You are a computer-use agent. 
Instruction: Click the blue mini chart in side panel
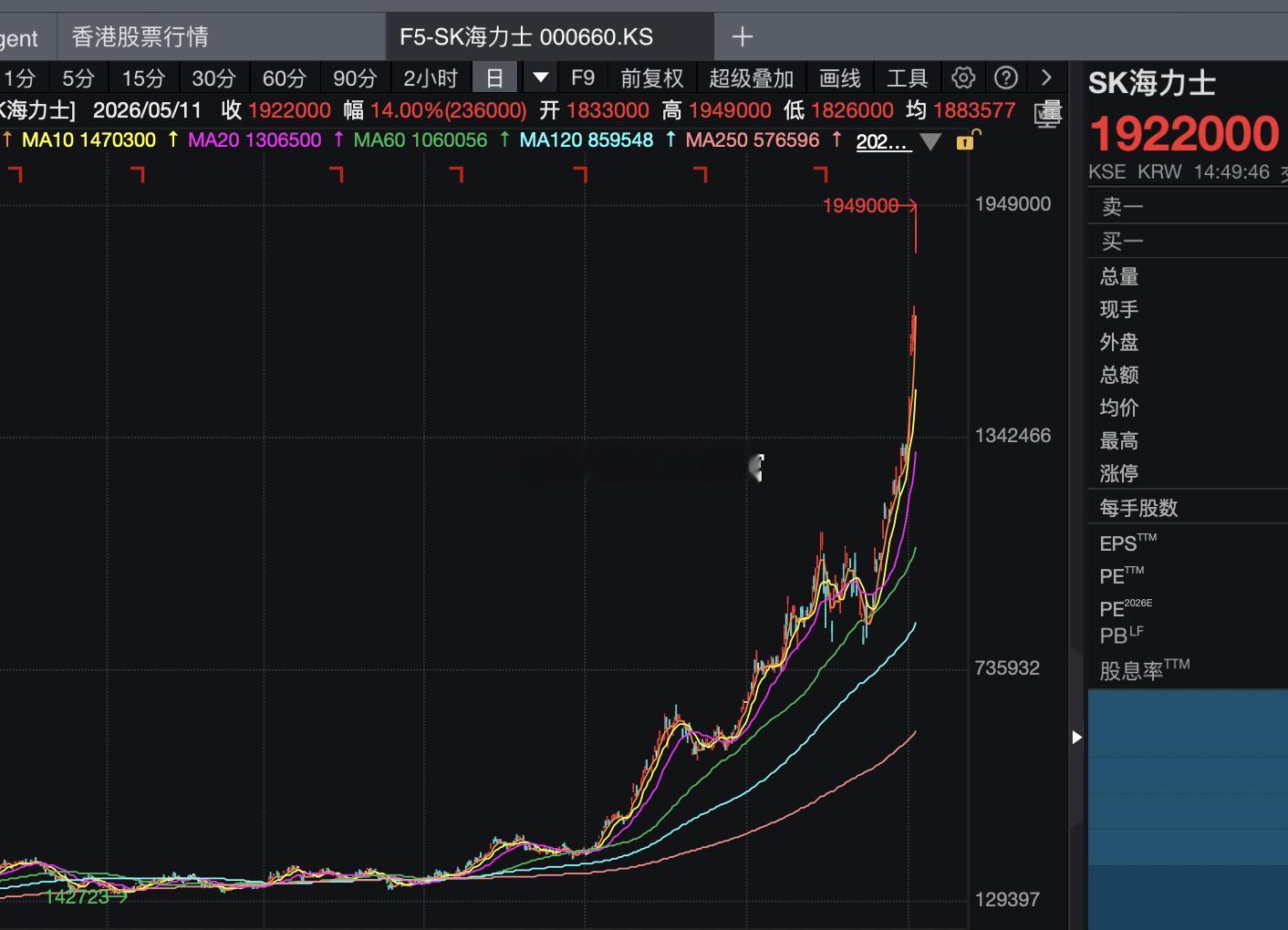[1188, 810]
